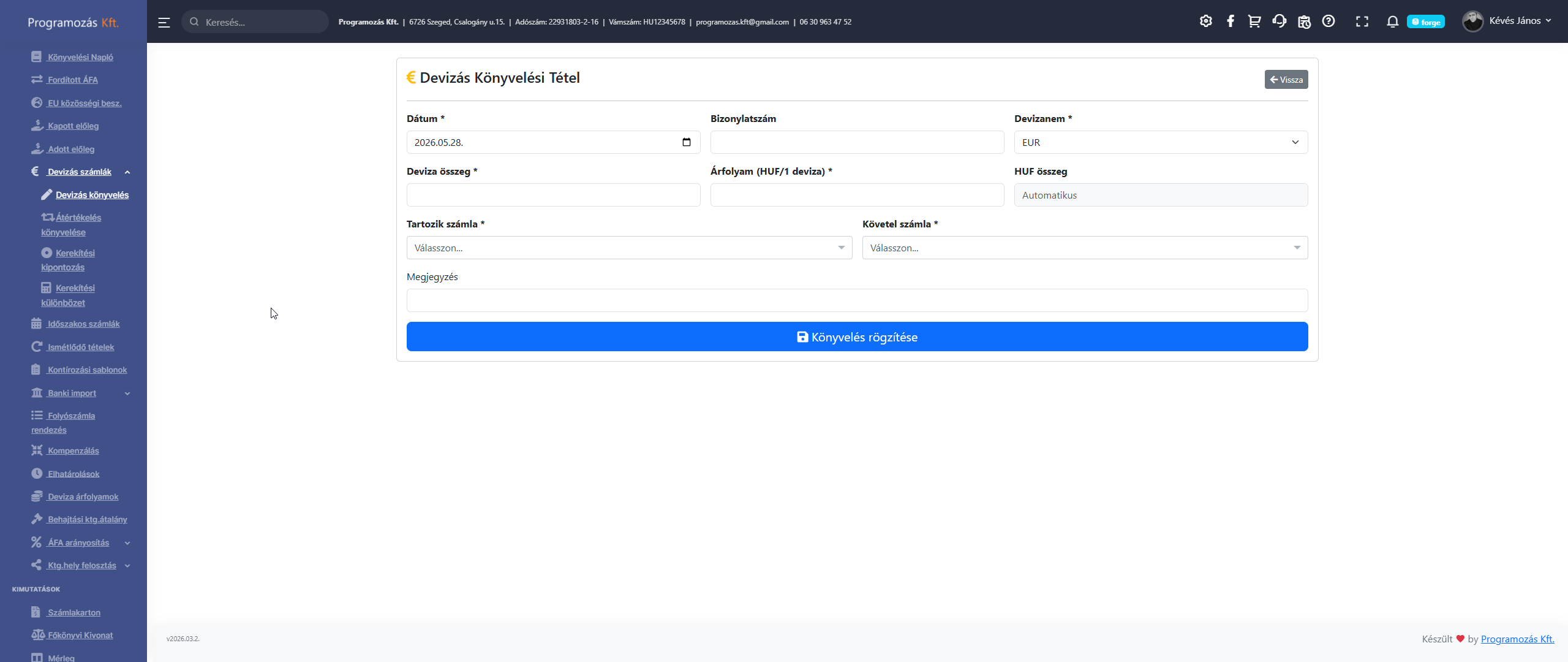Click the Ktg.hely felosztás share icon

coord(37,565)
